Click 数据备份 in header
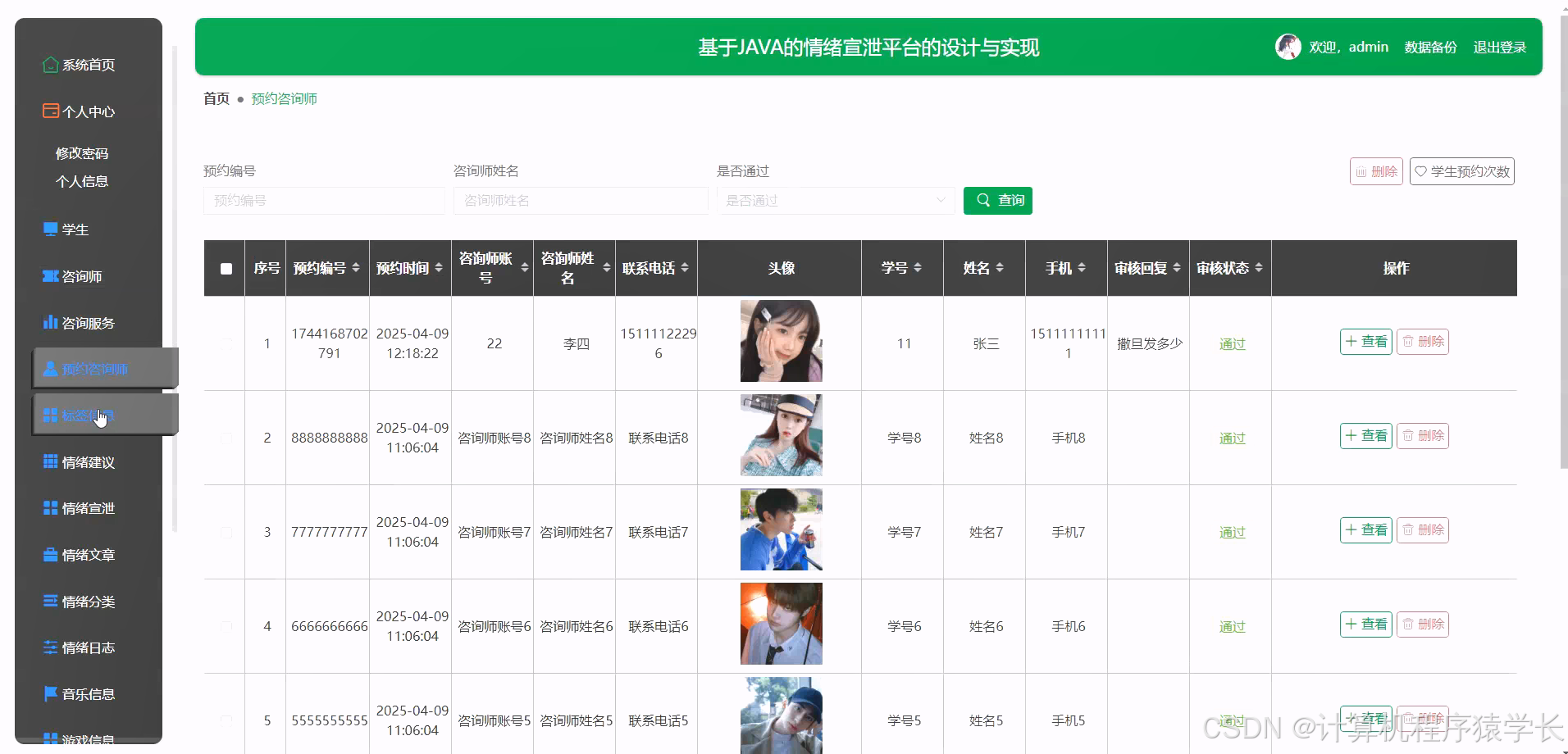Image resolution: width=1568 pixels, height=754 pixels. pyautogui.click(x=1430, y=48)
